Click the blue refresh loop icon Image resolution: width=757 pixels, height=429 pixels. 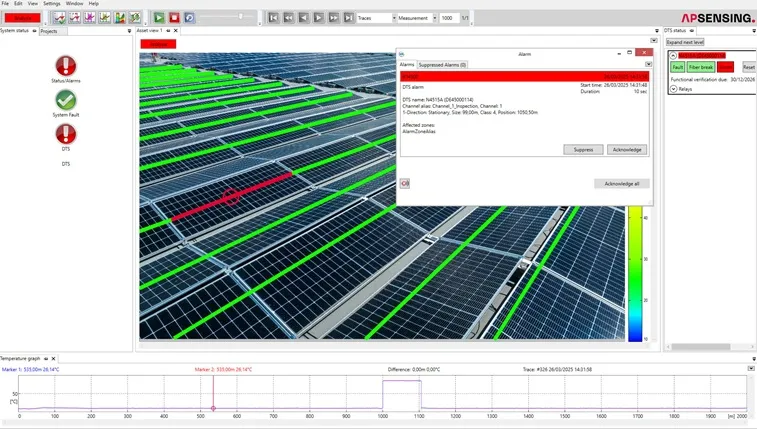[x=189, y=18]
